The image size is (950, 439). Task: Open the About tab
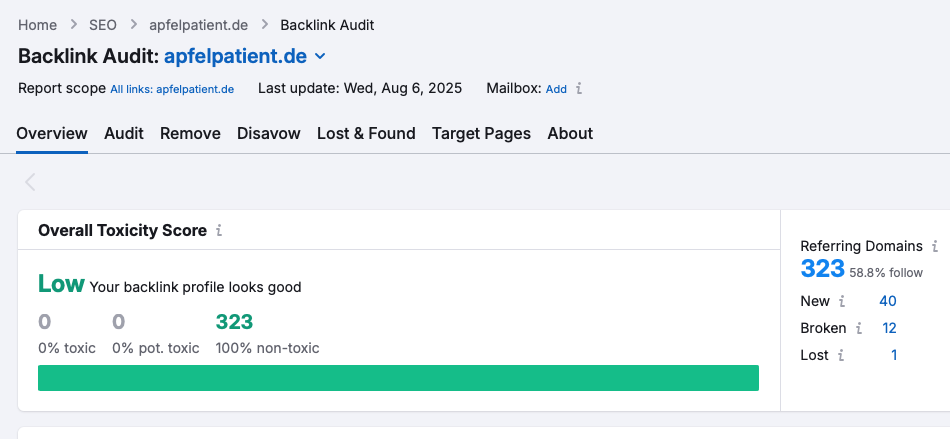click(570, 133)
